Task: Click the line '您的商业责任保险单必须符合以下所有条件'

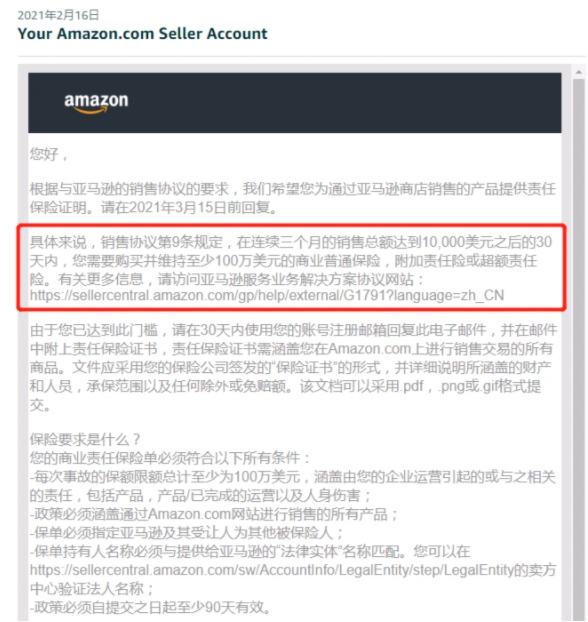Action: (170, 458)
